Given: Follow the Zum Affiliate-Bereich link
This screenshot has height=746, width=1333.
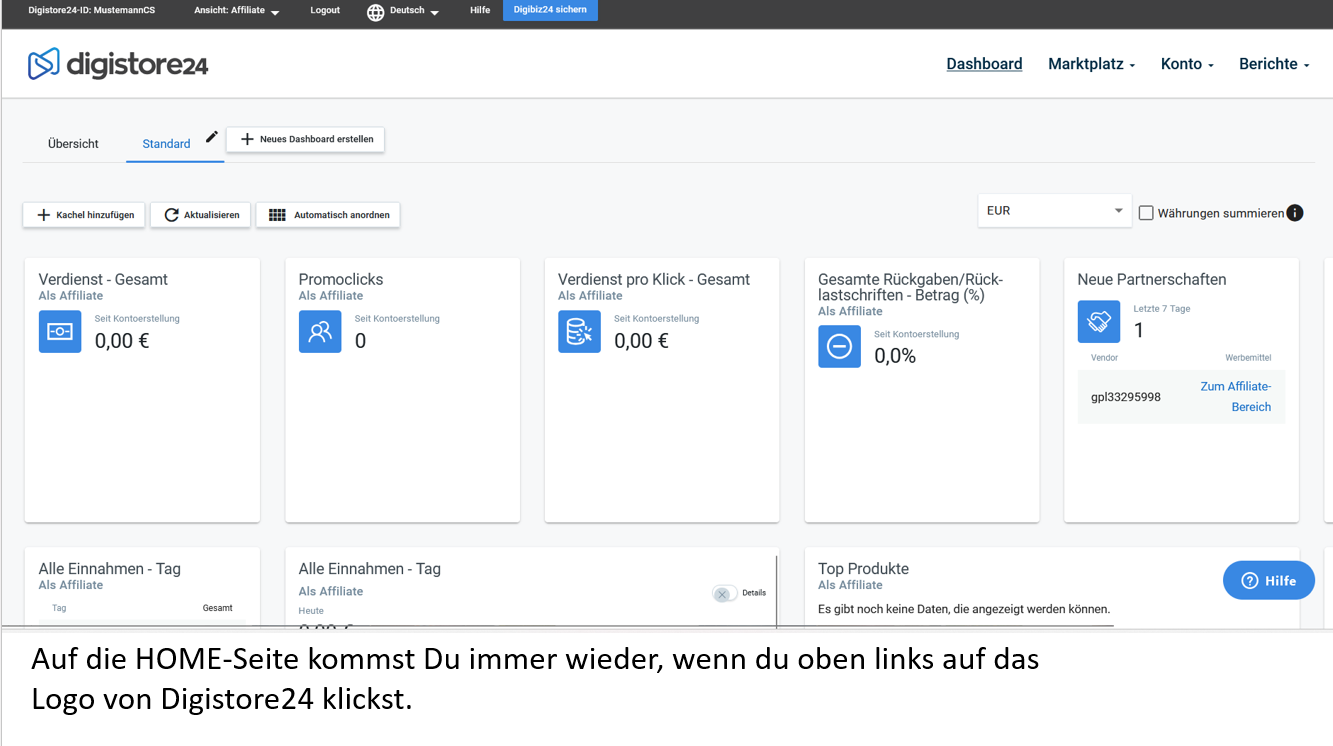Looking at the screenshot, I should (x=1236, y=397).
